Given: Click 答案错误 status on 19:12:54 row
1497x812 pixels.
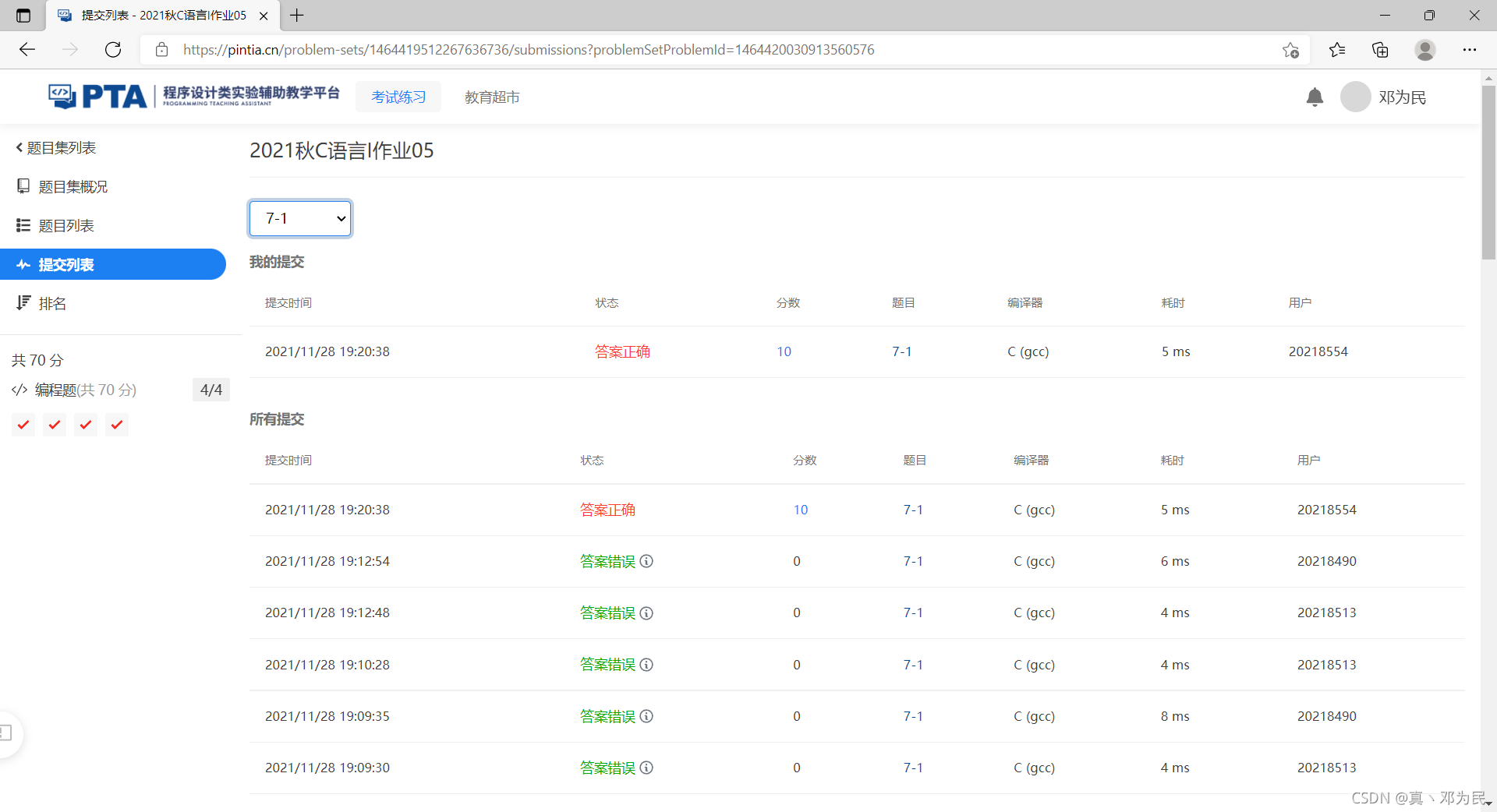Looking at the screenshot, I should coord(607,561).
